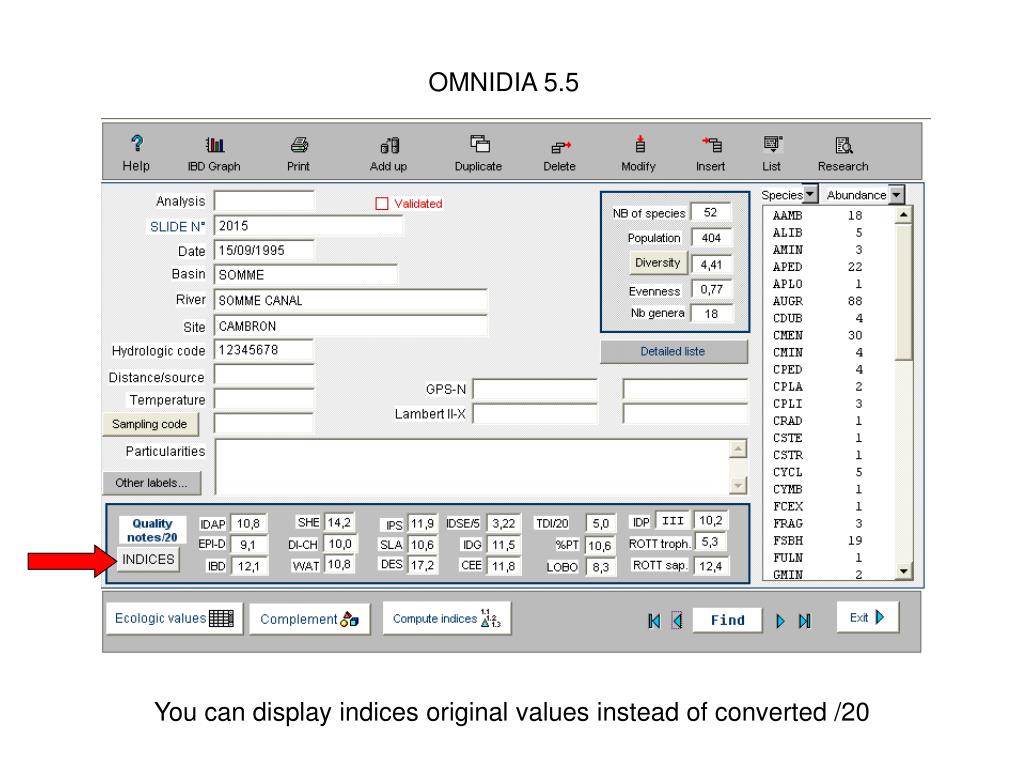
Task: Toggle the Validated checkbox
Action: (x=382, y=204)
